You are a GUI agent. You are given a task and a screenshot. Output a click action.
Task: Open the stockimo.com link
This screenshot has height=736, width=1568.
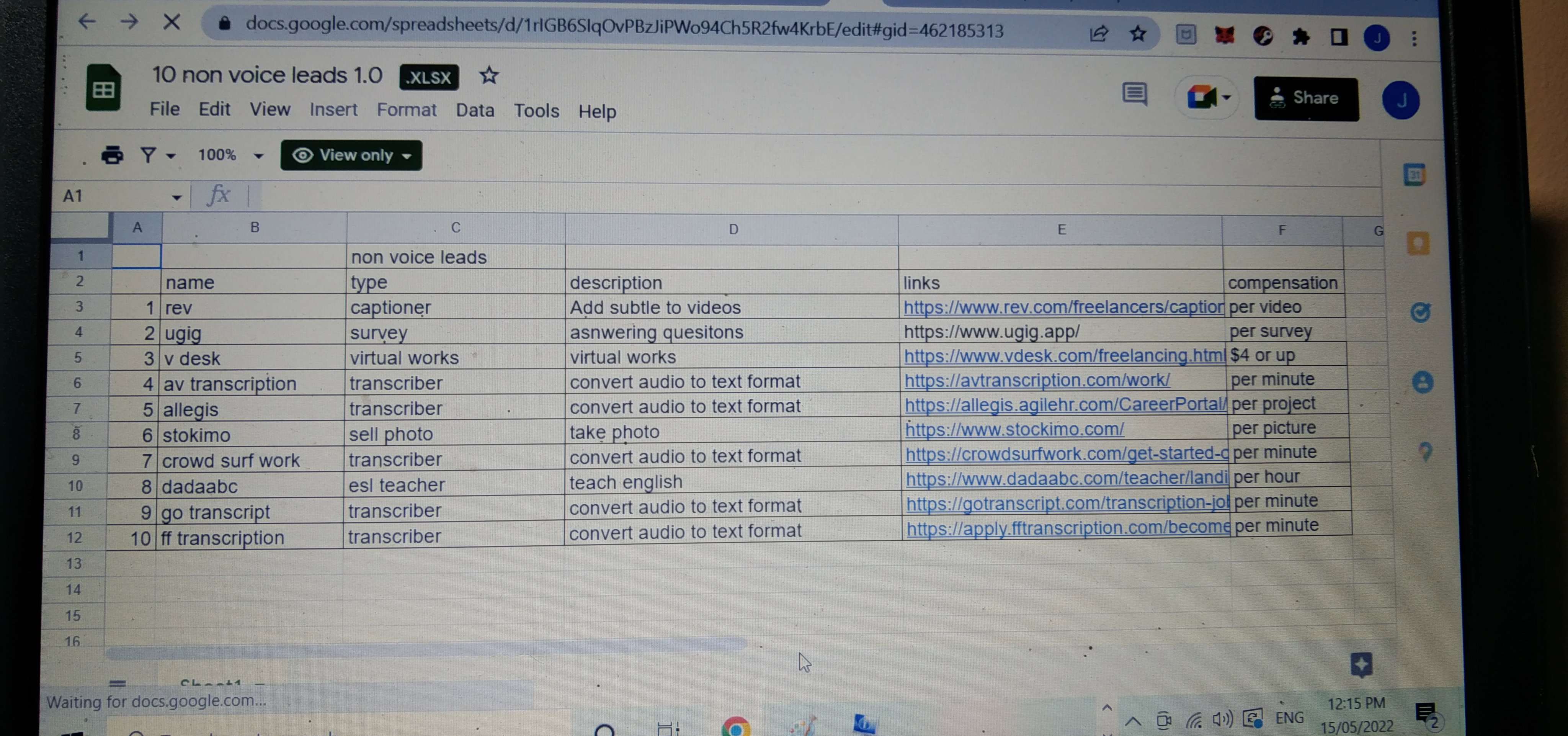(1015, 429)
